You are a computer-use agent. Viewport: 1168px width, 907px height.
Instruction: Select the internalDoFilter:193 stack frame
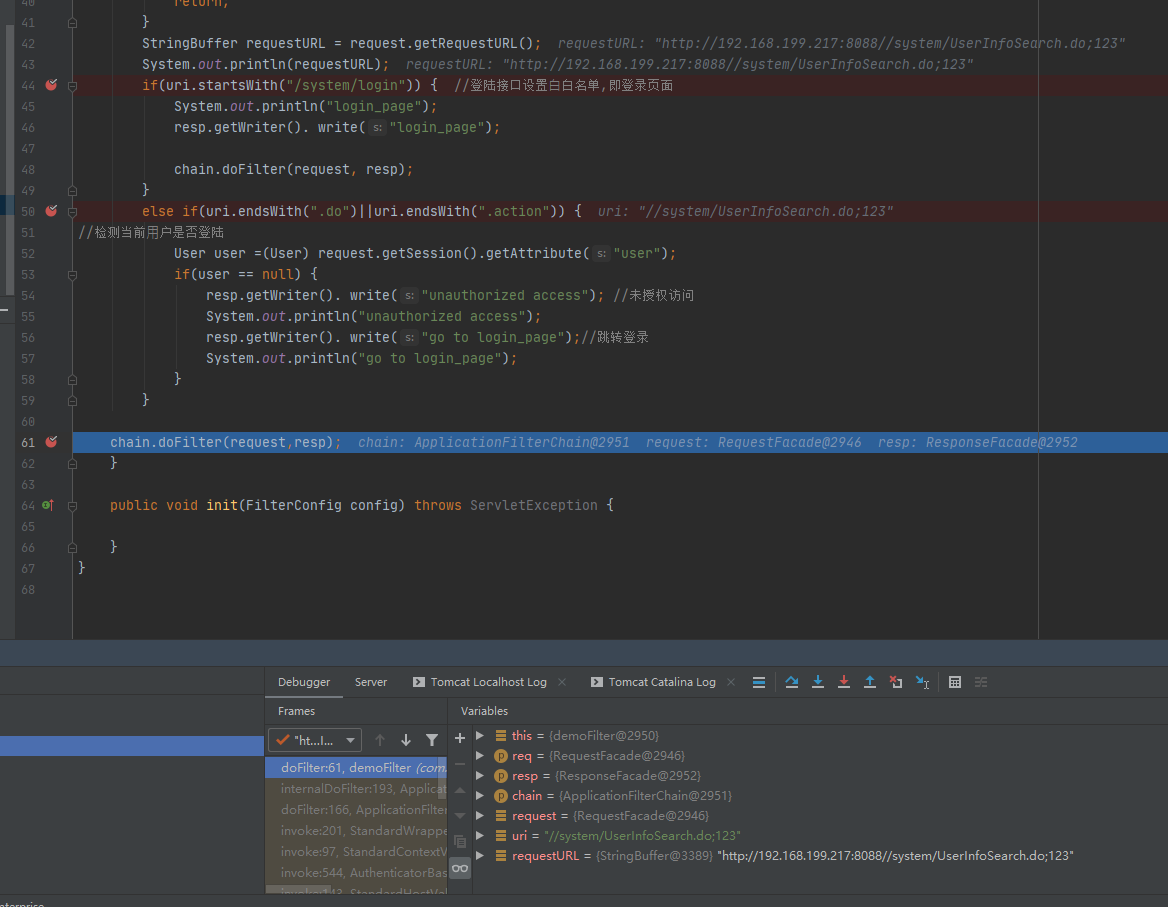coord(362,789)
